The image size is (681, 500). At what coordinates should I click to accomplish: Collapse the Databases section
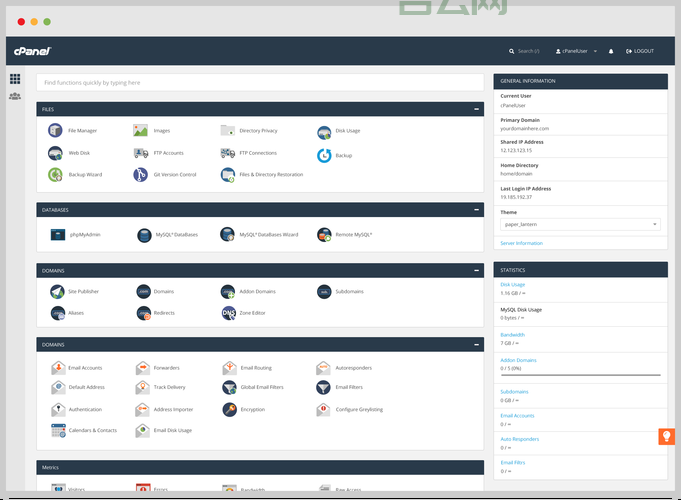tap(476, 210)
